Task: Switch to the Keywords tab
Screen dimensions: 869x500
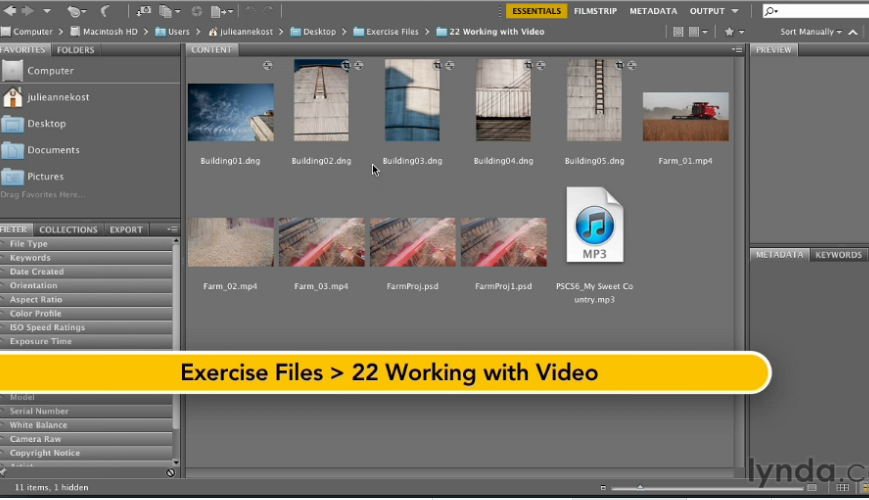Action: 839,255
